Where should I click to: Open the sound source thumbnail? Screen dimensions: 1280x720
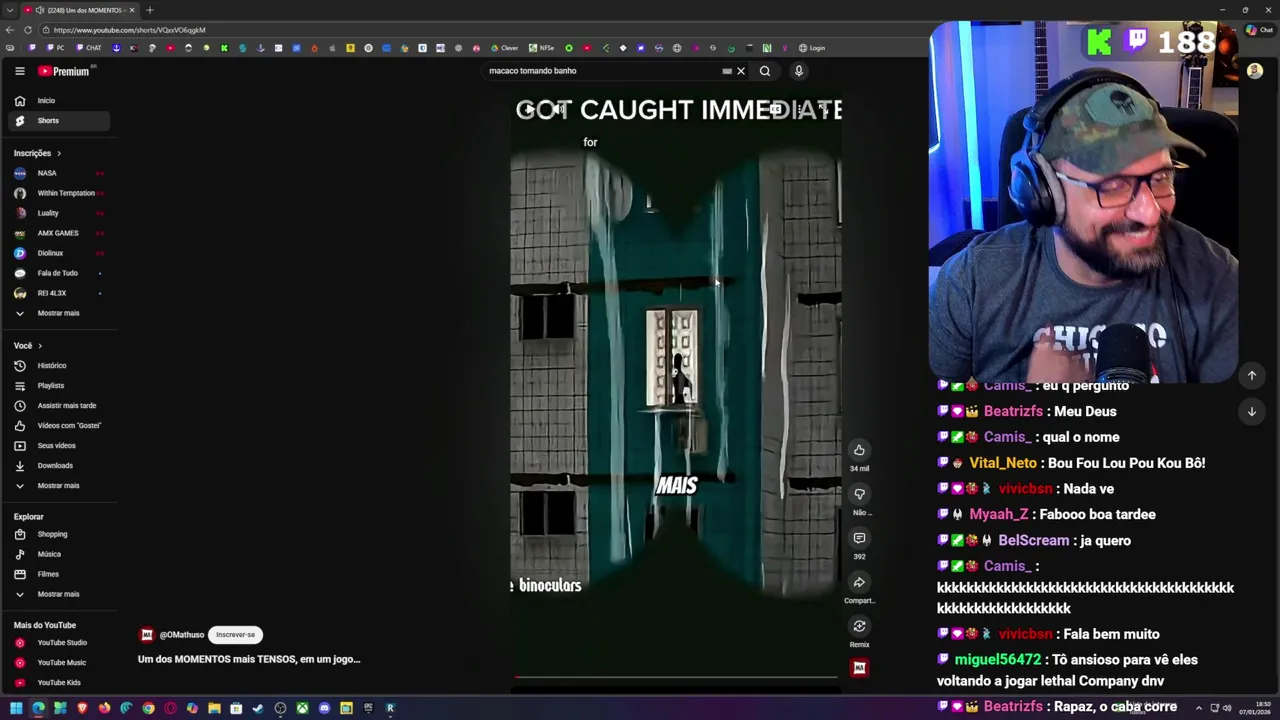pos(859,668)
